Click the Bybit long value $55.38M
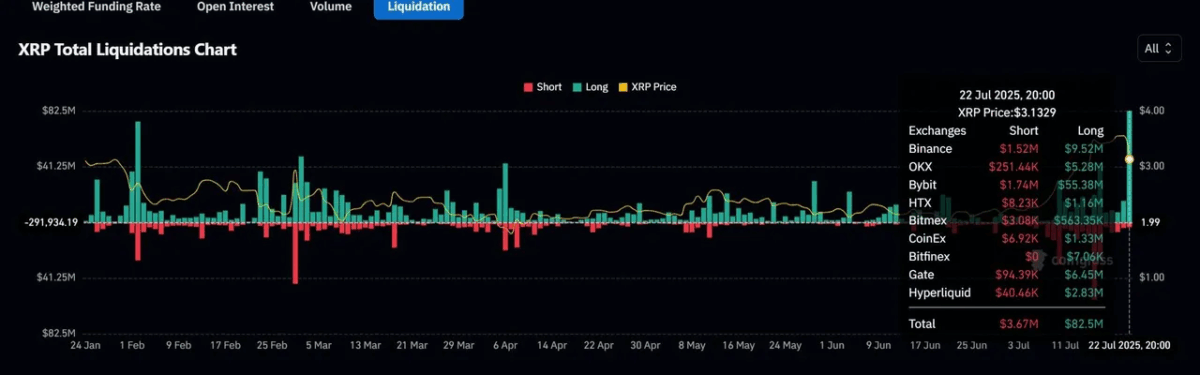The height and width of the screenshot is (375, 1200). (x=1081, y=185)
